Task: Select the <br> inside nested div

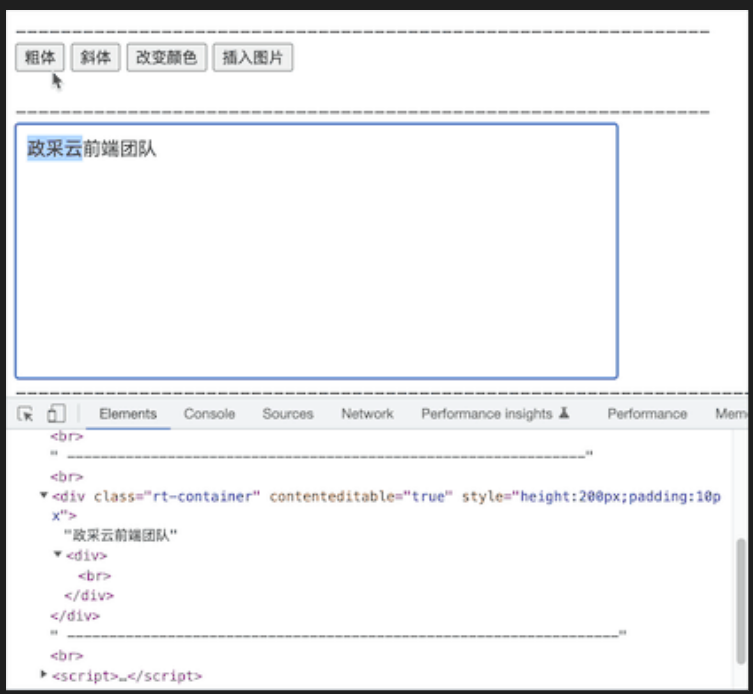Action: click(95, 575)
